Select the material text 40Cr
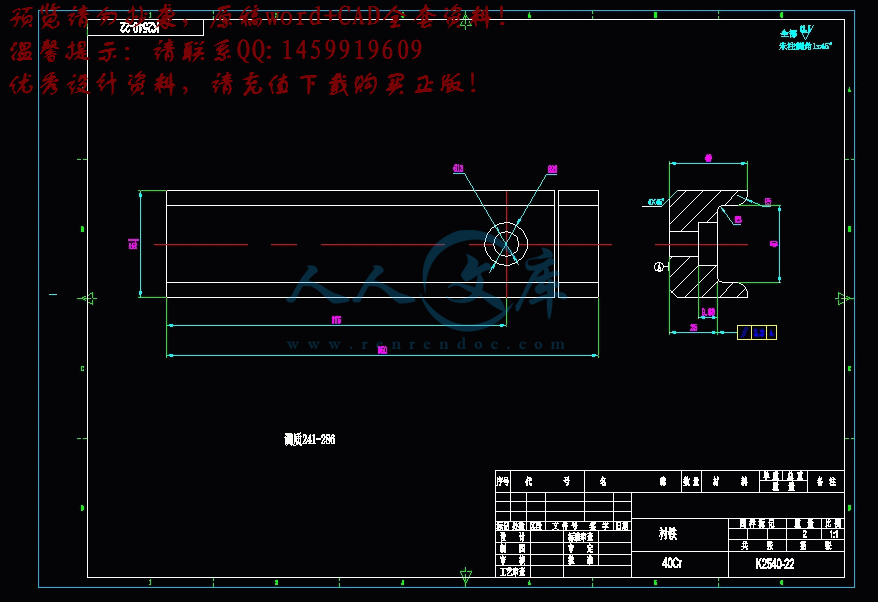 tap(671, 563)
